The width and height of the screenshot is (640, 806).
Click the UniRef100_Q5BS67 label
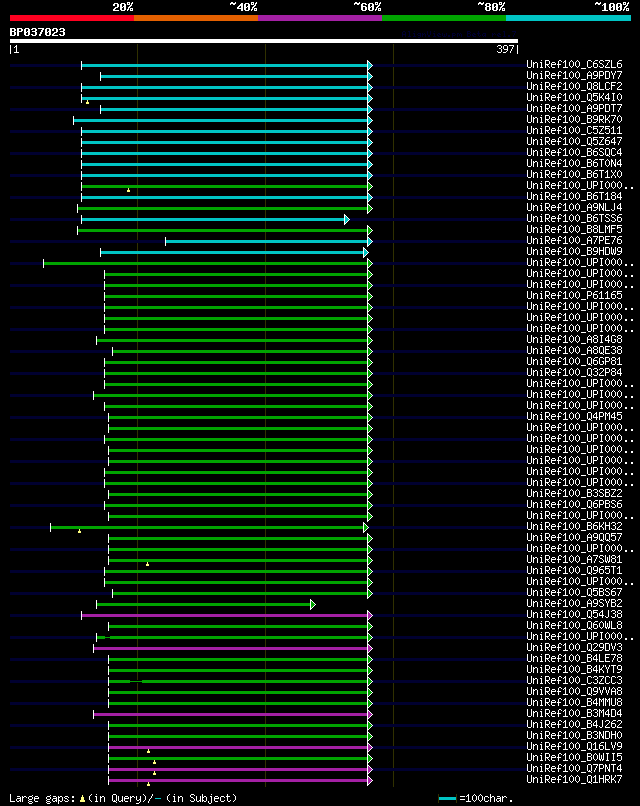tap(574, 593)
